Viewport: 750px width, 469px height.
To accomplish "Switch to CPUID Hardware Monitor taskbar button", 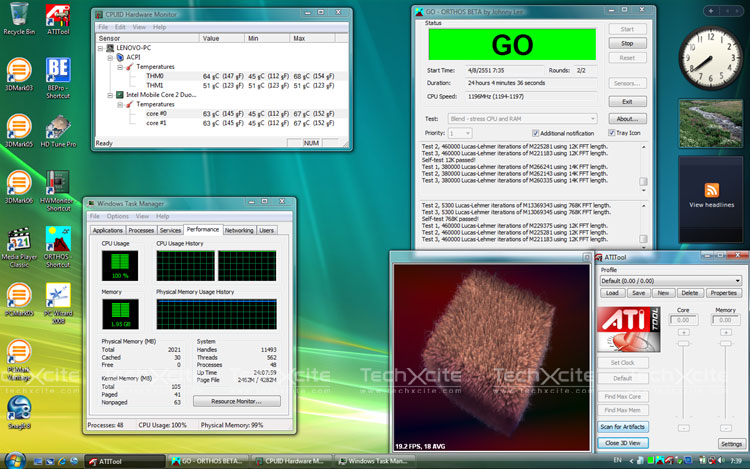I will [x=292, y=461].
